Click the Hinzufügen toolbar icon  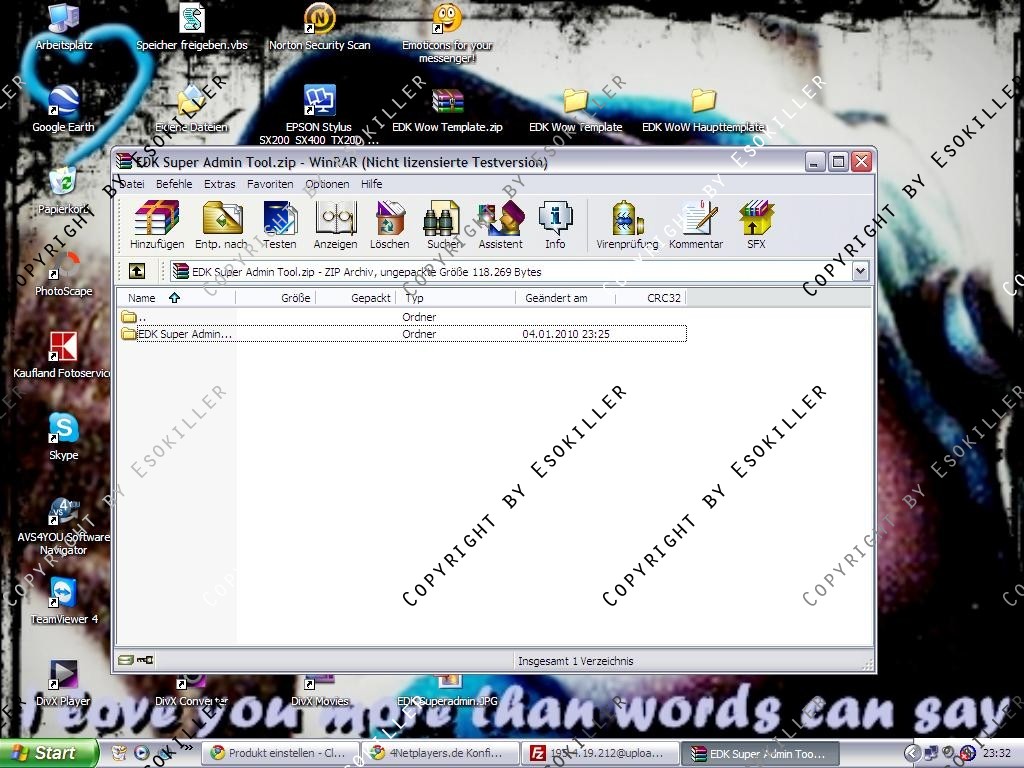coord(157,224)
